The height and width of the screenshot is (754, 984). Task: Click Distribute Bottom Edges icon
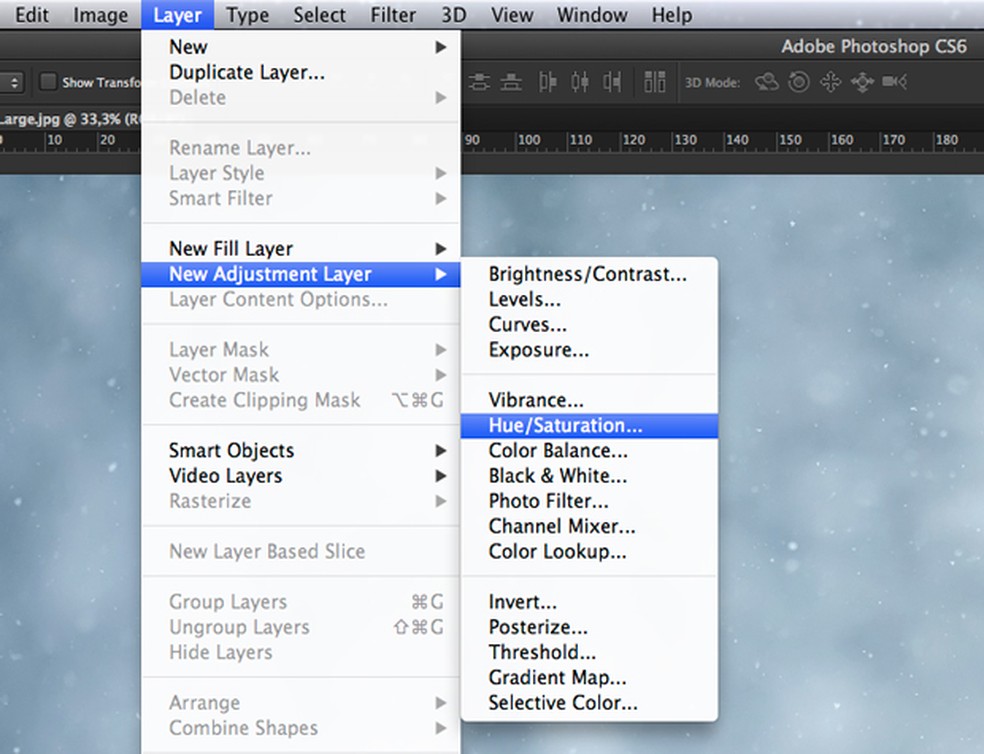point(511,82)
